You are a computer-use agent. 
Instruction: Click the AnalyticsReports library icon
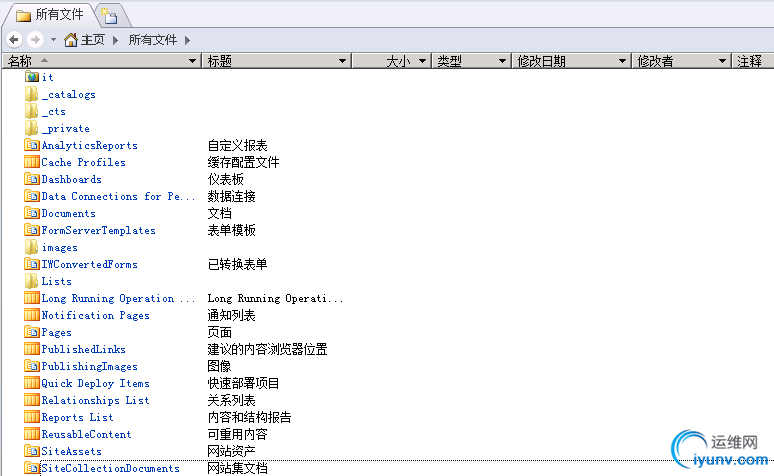click(x=32, y=145)
